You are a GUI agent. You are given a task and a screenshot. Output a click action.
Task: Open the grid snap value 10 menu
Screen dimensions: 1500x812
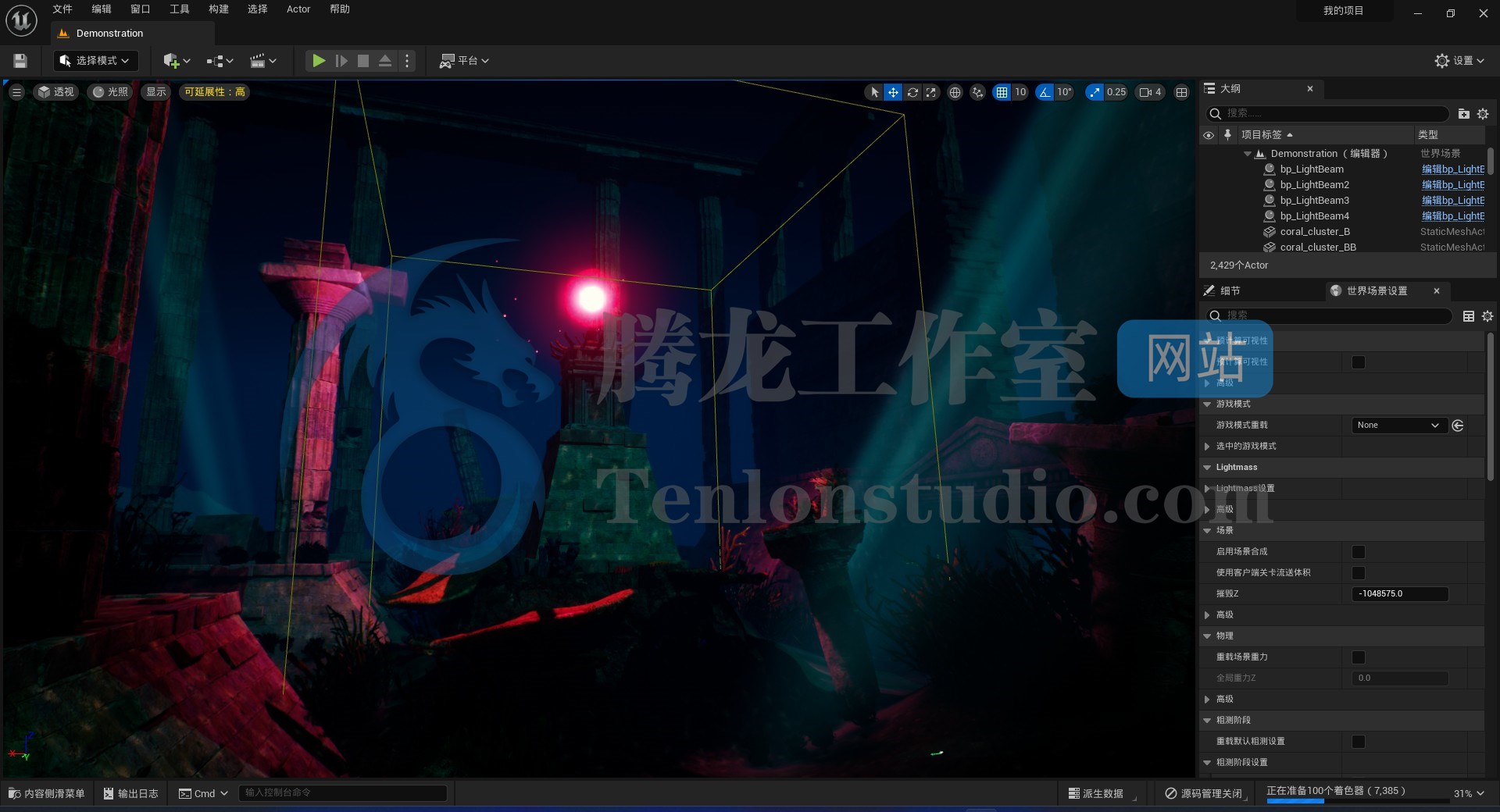(1020, 92)
